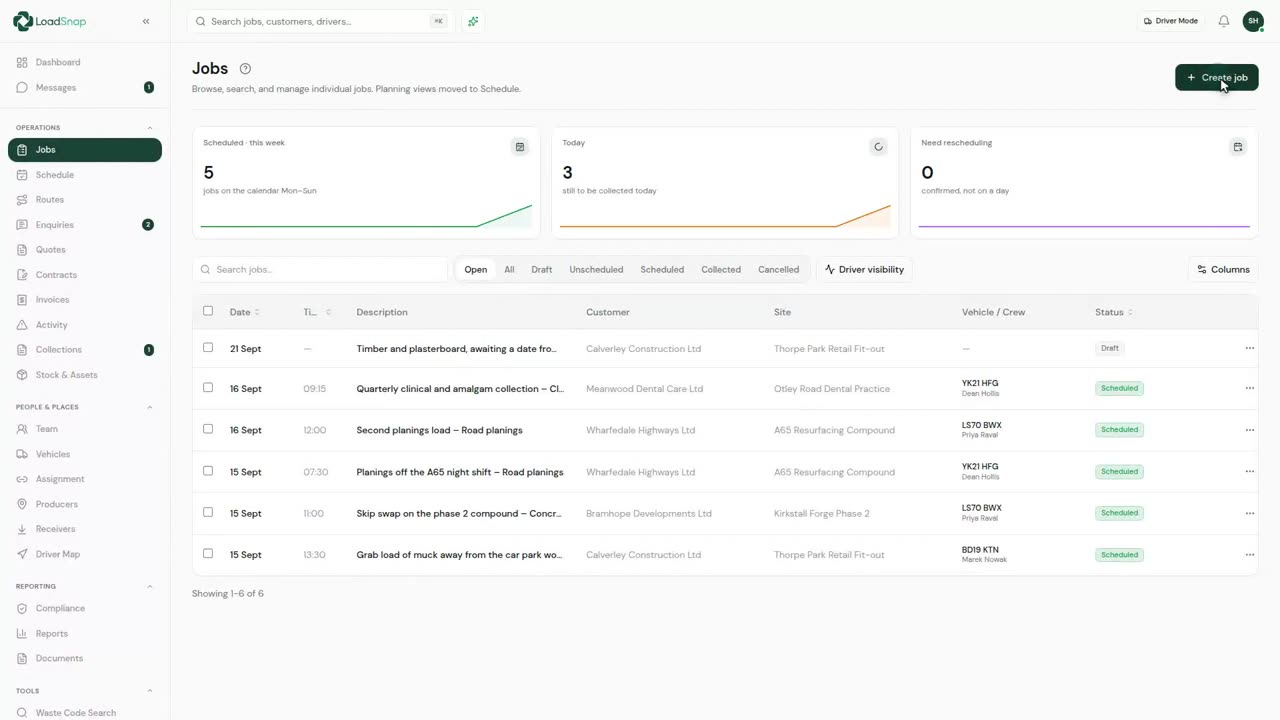Toggle Driver visibility button
1280x720 pixels.
click(x=864, y=270)
